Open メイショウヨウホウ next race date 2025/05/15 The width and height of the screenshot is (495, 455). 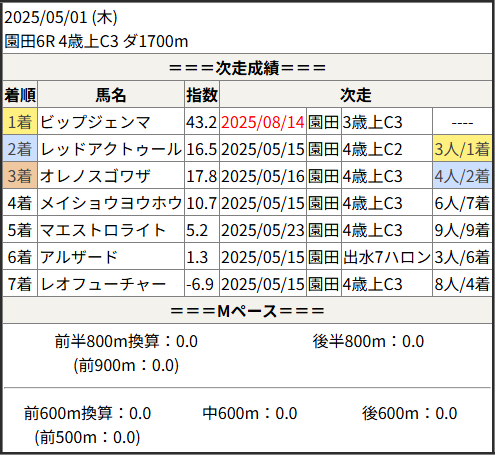click(x=263, y=203)
